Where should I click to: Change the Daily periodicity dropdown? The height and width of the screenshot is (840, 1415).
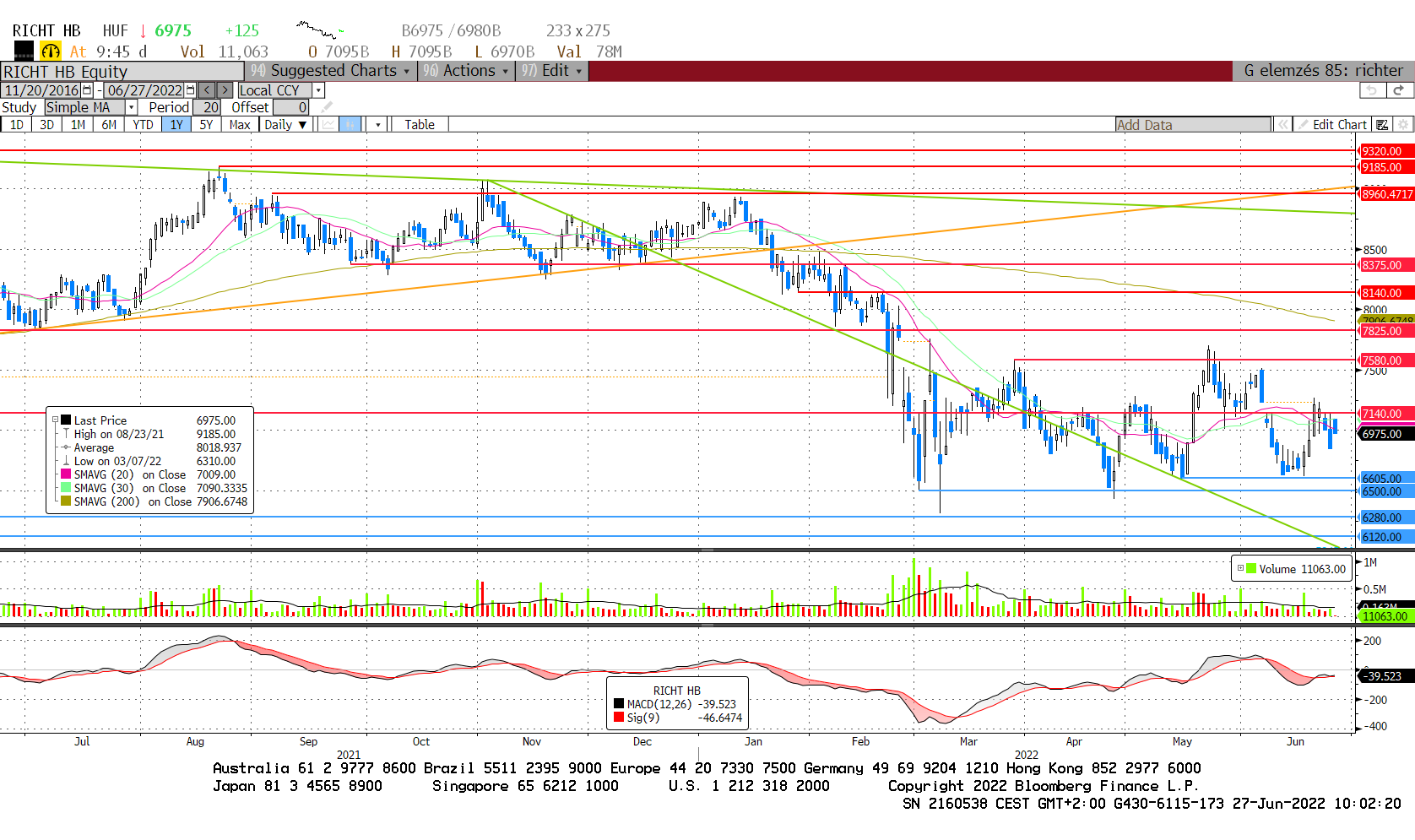(x=285, y=125)
